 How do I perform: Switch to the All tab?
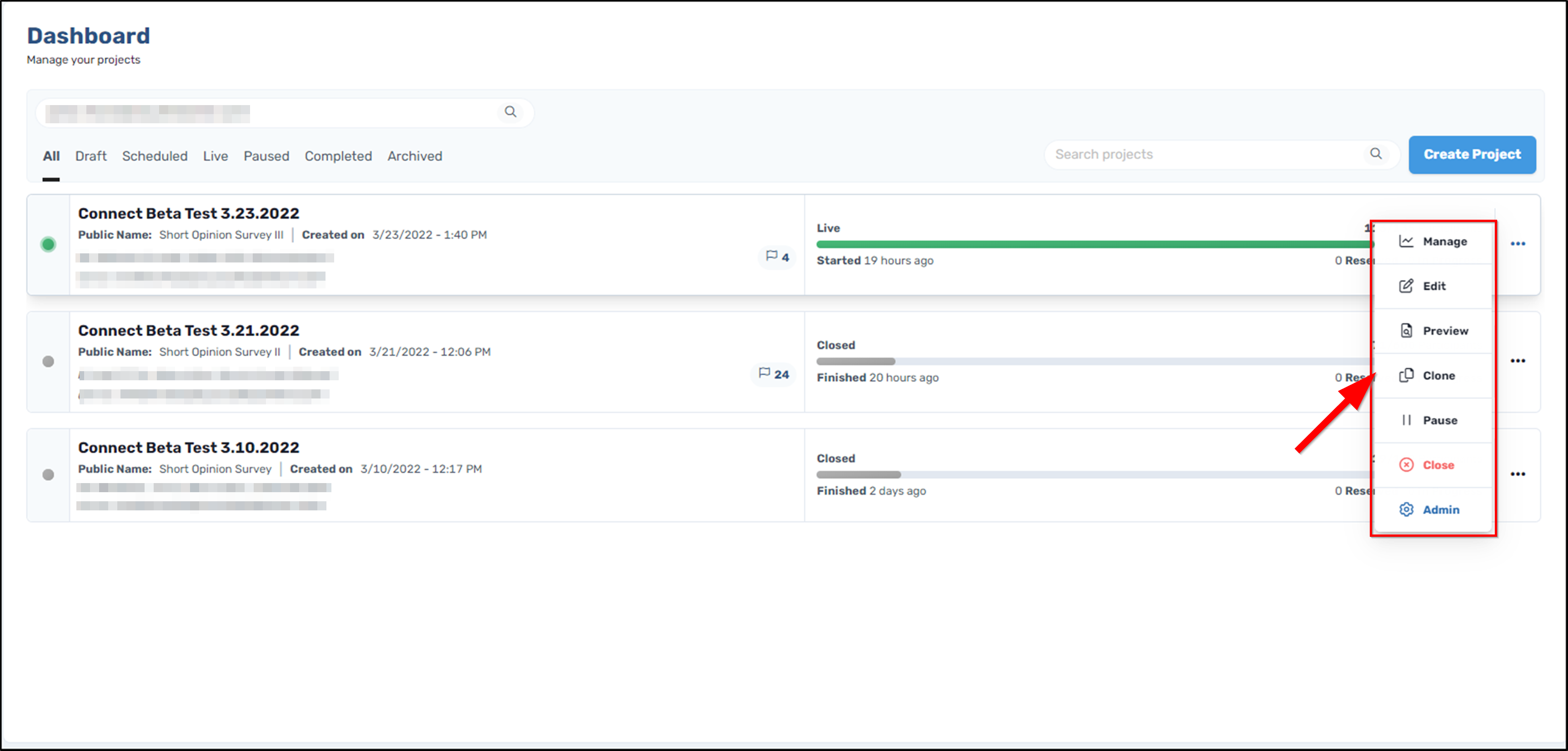51,156
